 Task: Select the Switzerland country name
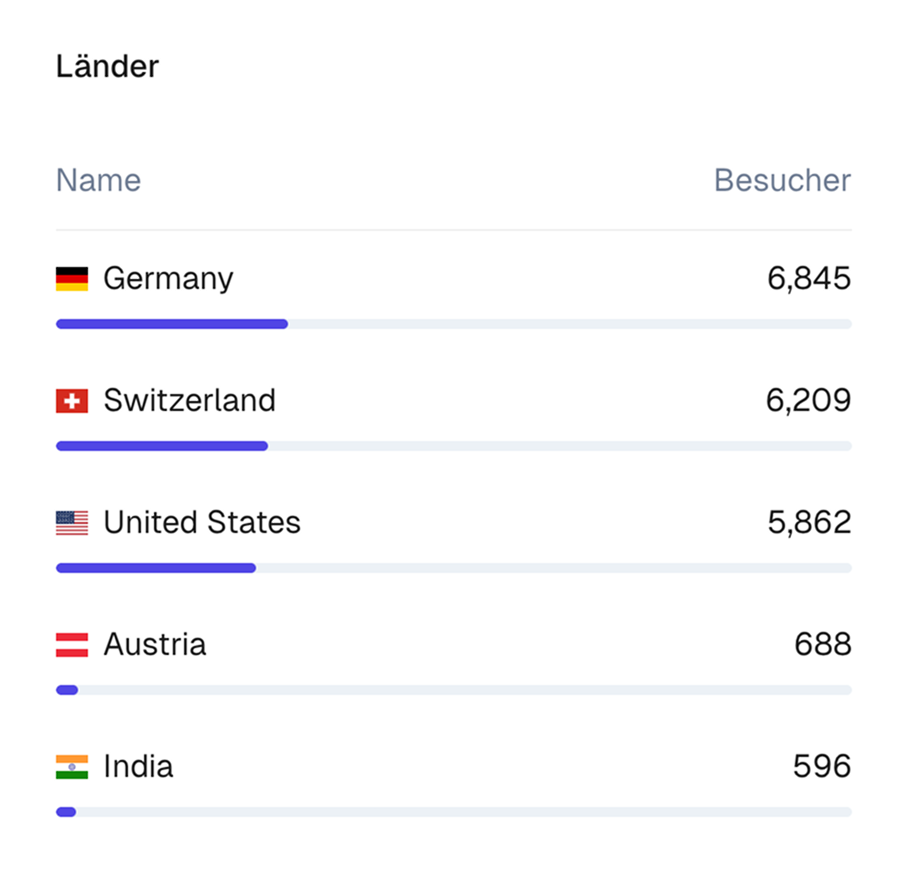[189, 401]
